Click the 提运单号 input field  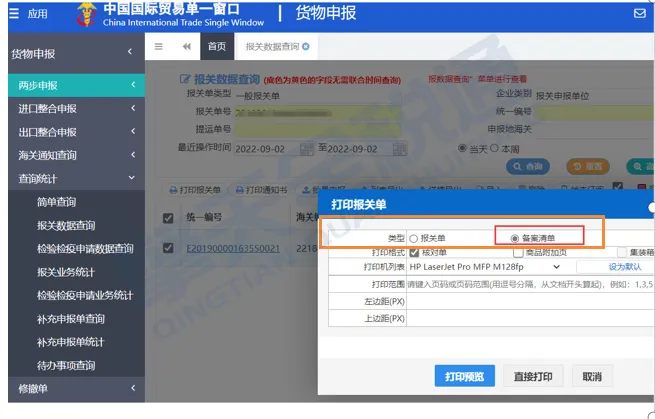click(x=317, y=130)
